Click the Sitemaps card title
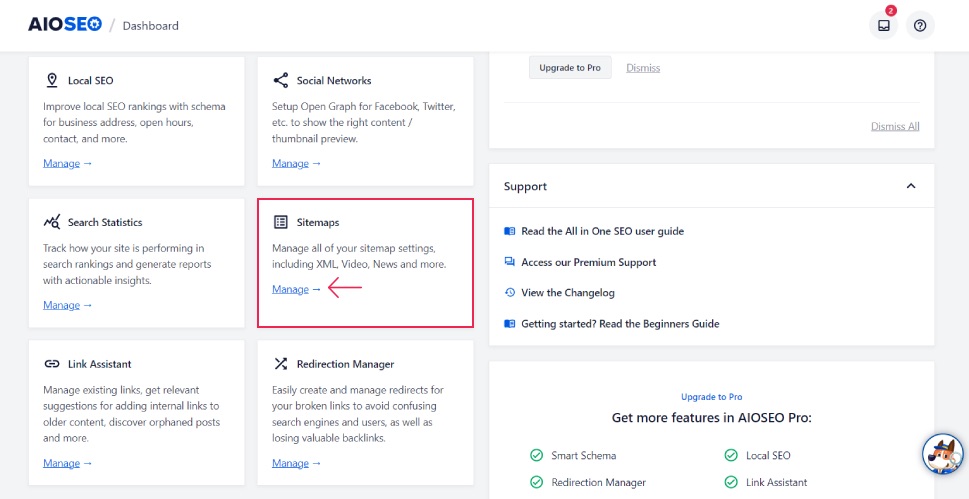The image size is (969, 499). (318, 223)
